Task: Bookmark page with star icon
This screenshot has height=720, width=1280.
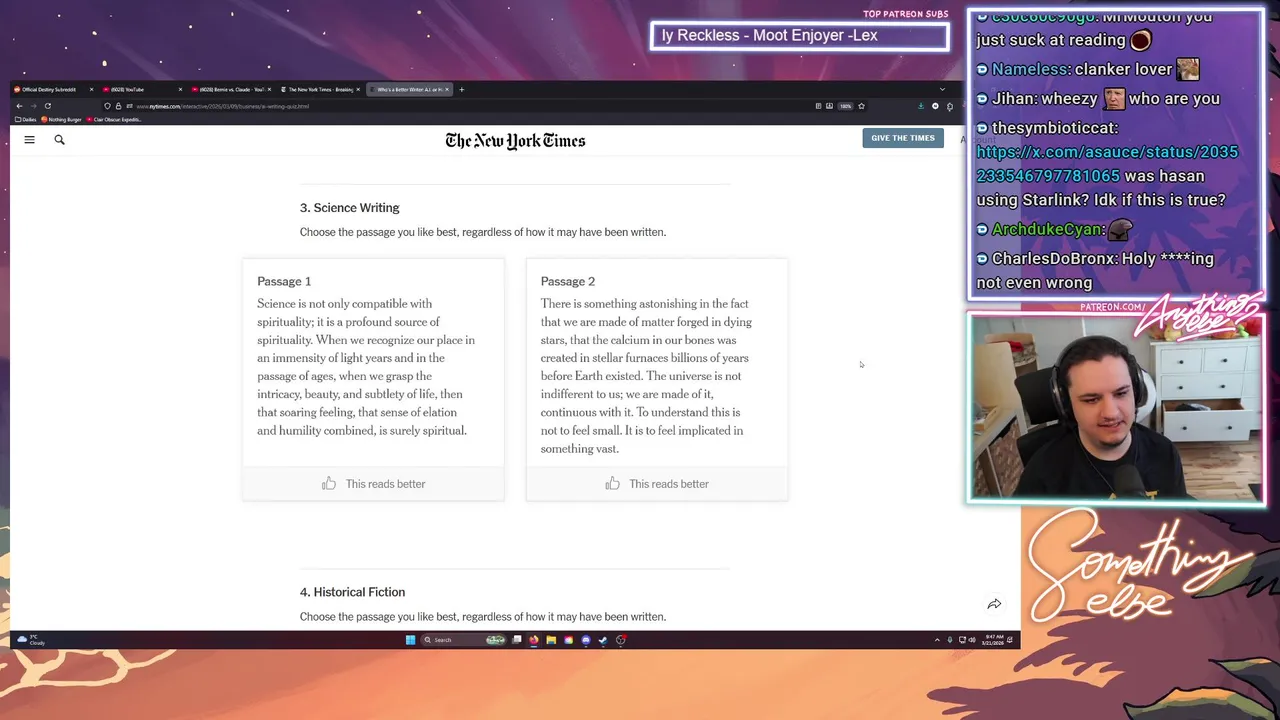Action: click(861, 106)
